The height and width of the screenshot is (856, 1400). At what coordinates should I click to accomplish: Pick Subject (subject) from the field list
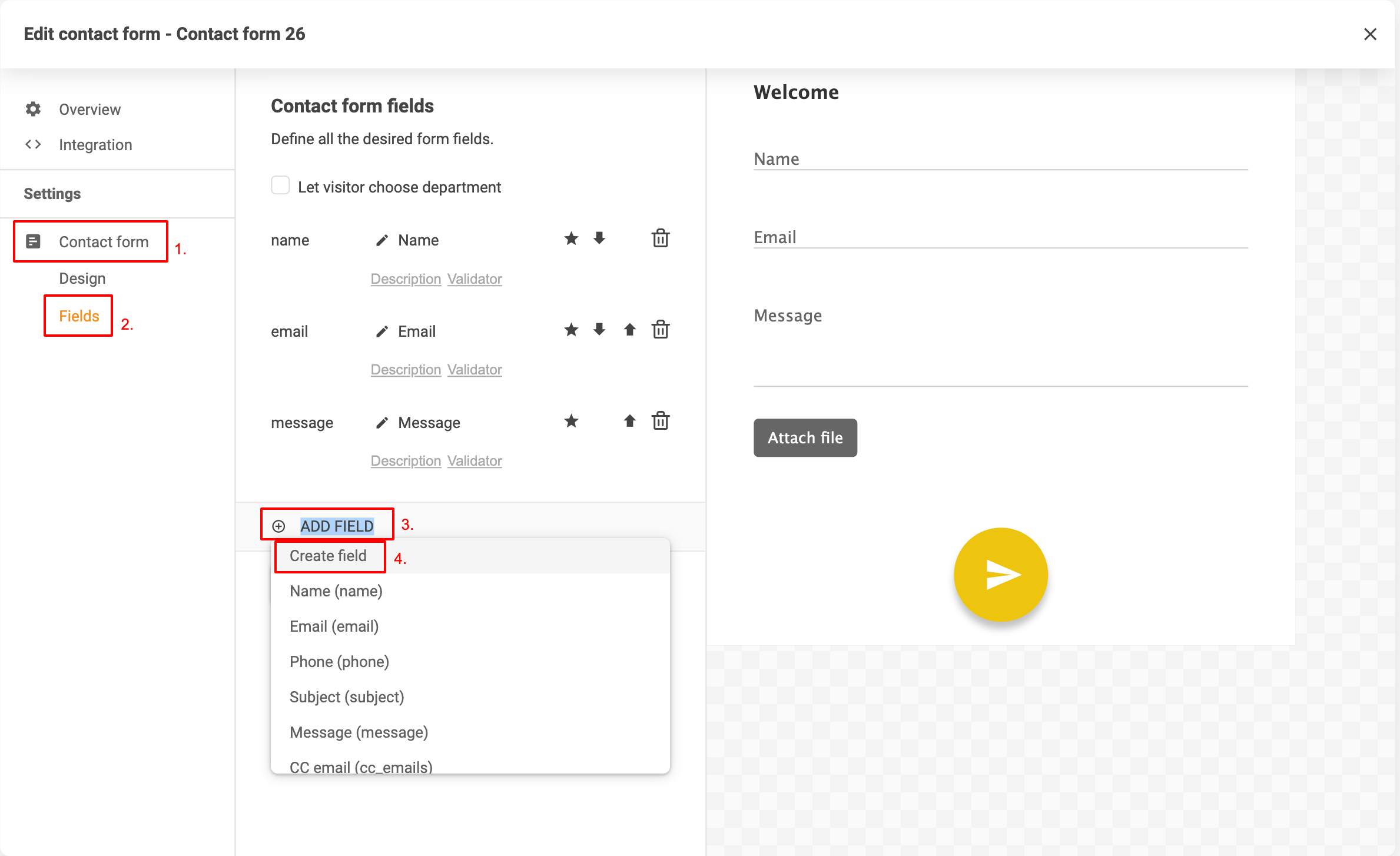(347, 696)
